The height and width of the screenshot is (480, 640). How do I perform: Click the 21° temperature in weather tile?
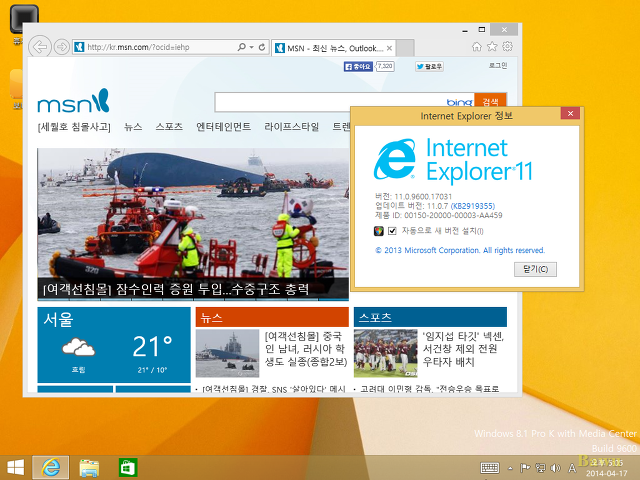click(153, 347)
